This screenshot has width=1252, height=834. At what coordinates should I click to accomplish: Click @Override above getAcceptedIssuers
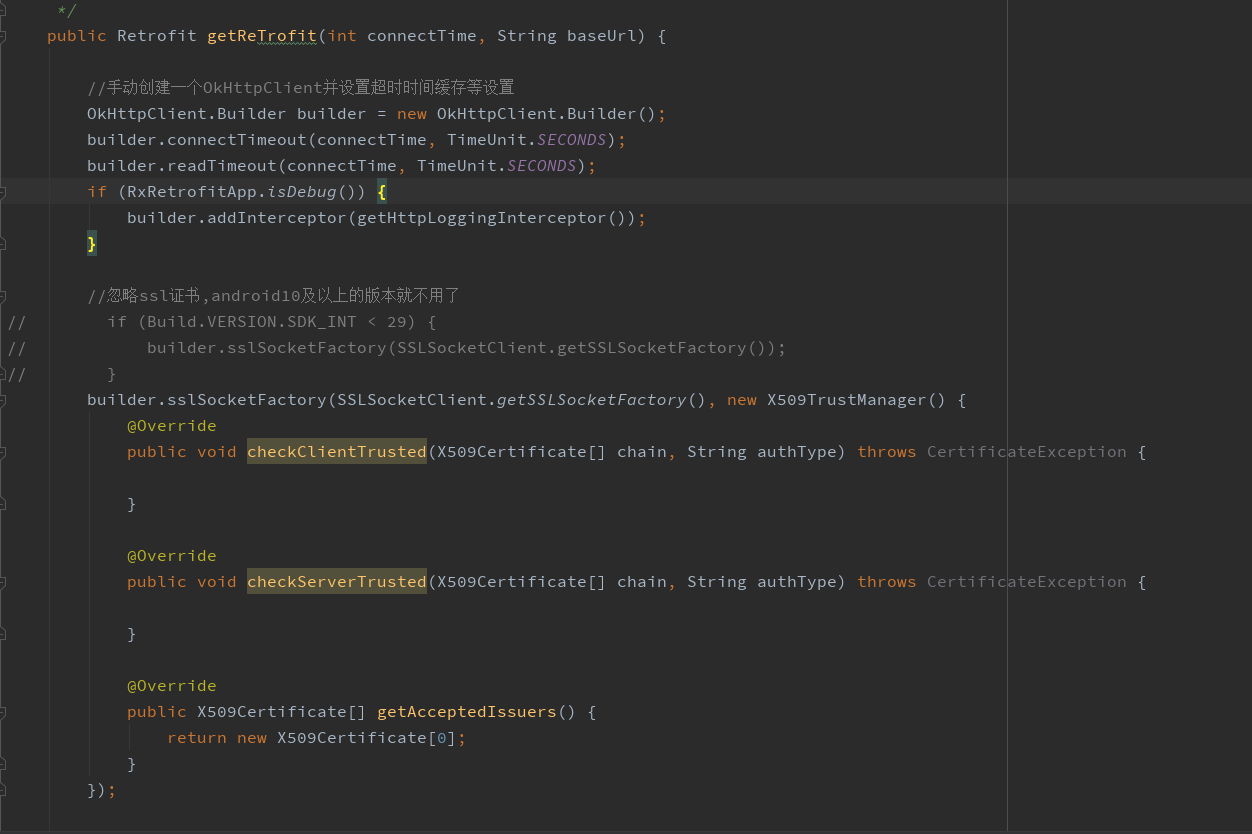click(x=172, y=686)
